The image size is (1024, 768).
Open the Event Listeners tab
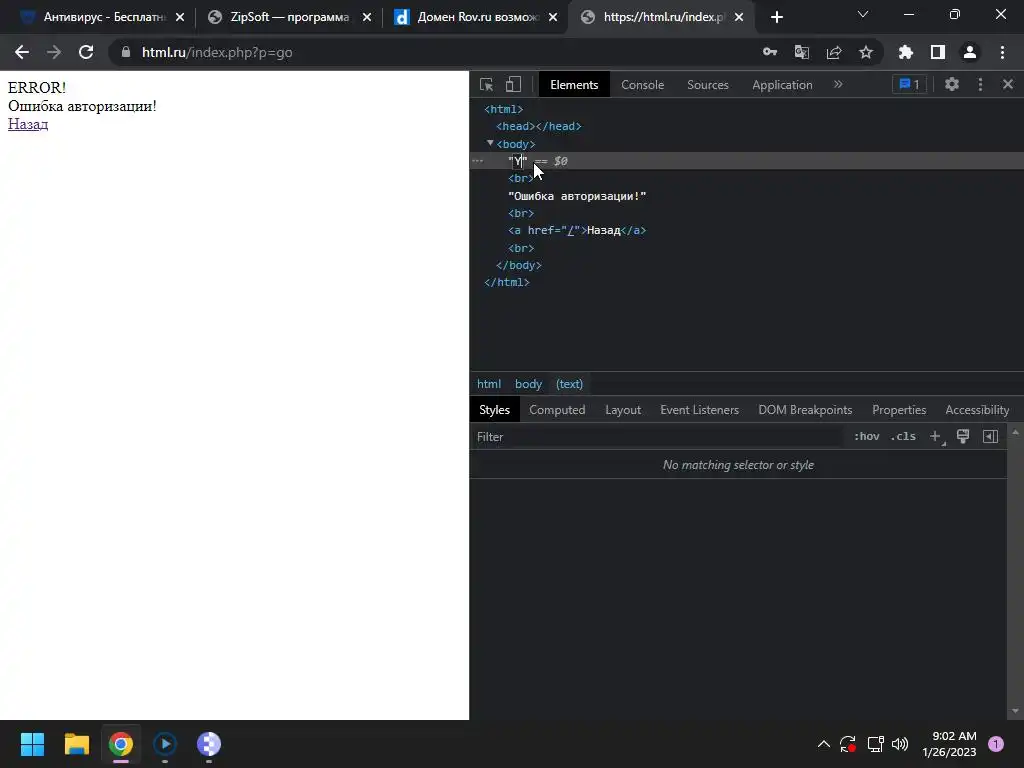pos(699,410)
